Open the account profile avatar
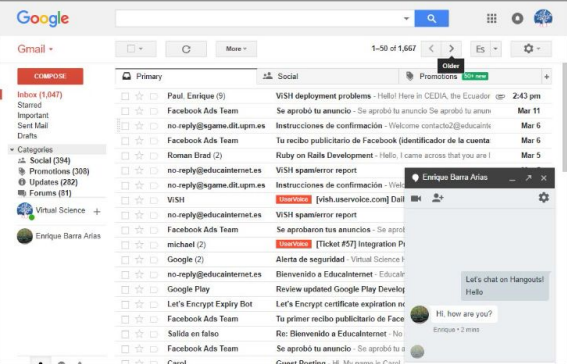Viewport: 567px width, 364px height. click(x=543, y=18)
